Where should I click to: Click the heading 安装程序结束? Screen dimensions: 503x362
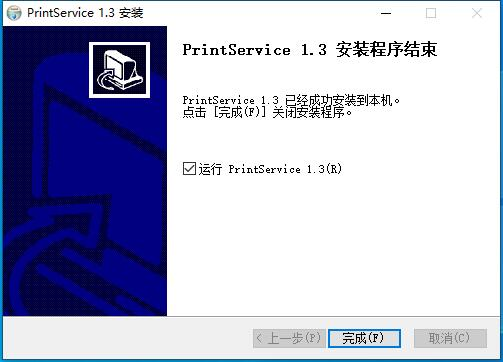coord(386,50)
